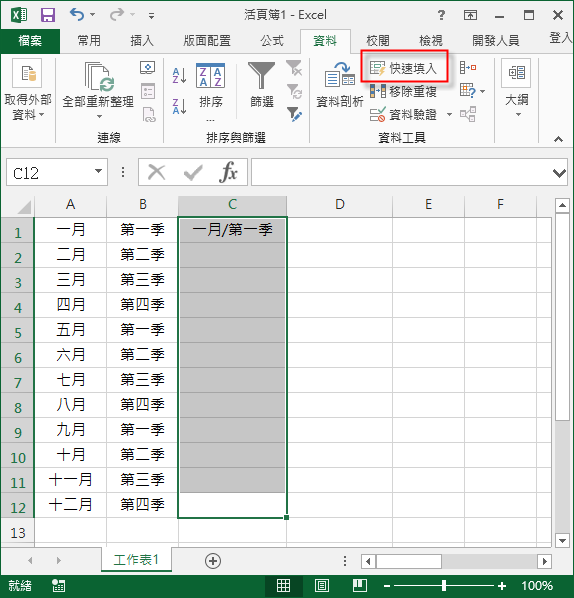Select cell with 一月/第一季

232,230
